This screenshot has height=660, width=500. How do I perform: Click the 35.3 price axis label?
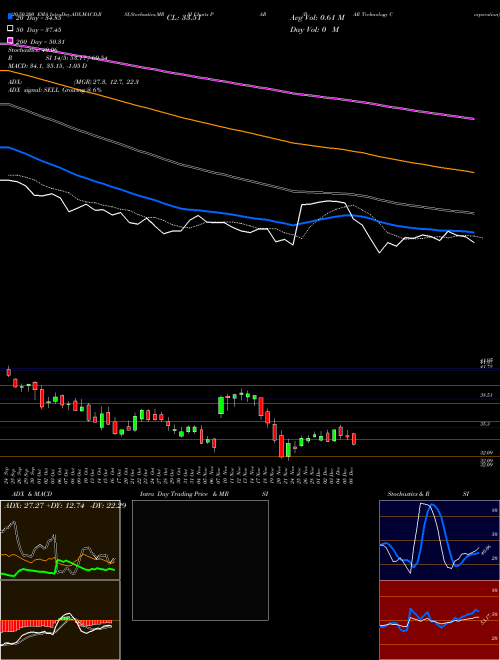(x=485, y=424)
